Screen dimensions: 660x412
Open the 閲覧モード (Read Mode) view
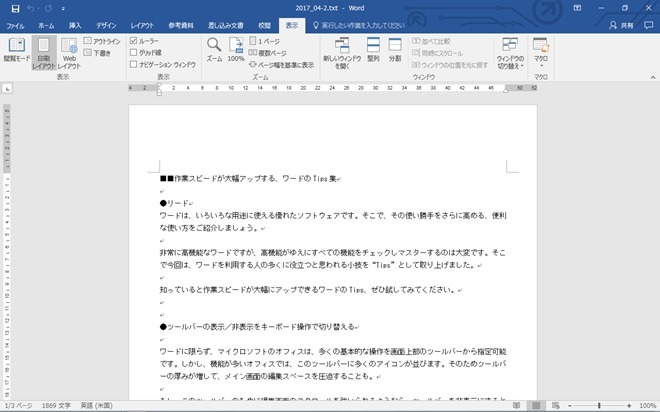pyautogui.click(x=15, y=51)
